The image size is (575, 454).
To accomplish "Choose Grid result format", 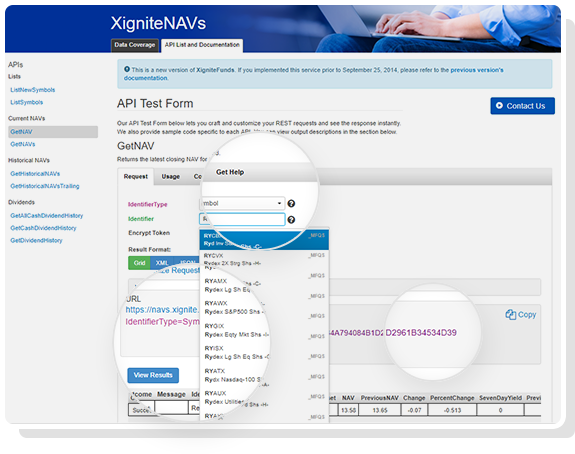I will click(x=139, y=263).
